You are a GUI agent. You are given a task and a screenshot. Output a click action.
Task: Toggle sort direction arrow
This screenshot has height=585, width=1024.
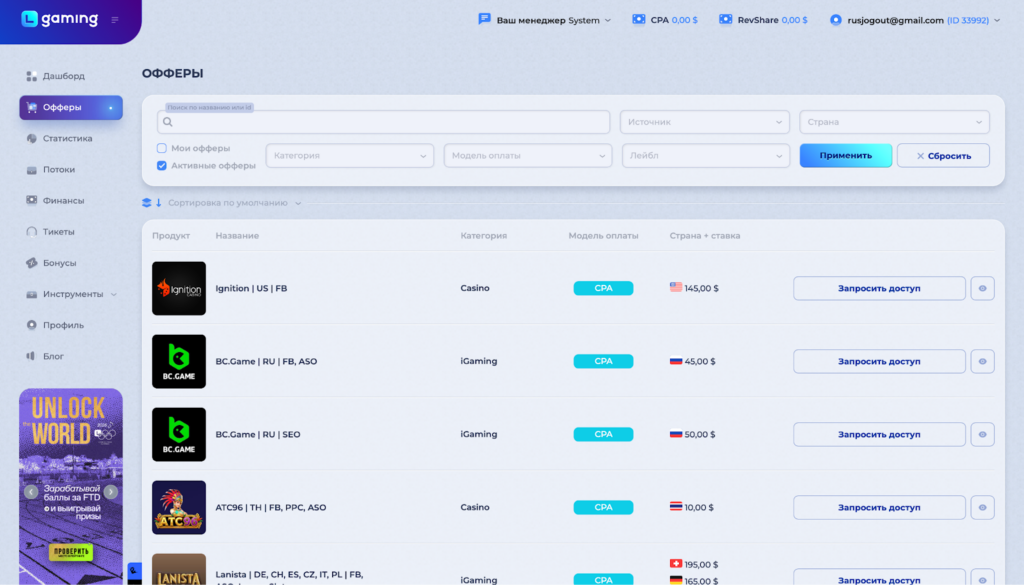pos(158,203)
